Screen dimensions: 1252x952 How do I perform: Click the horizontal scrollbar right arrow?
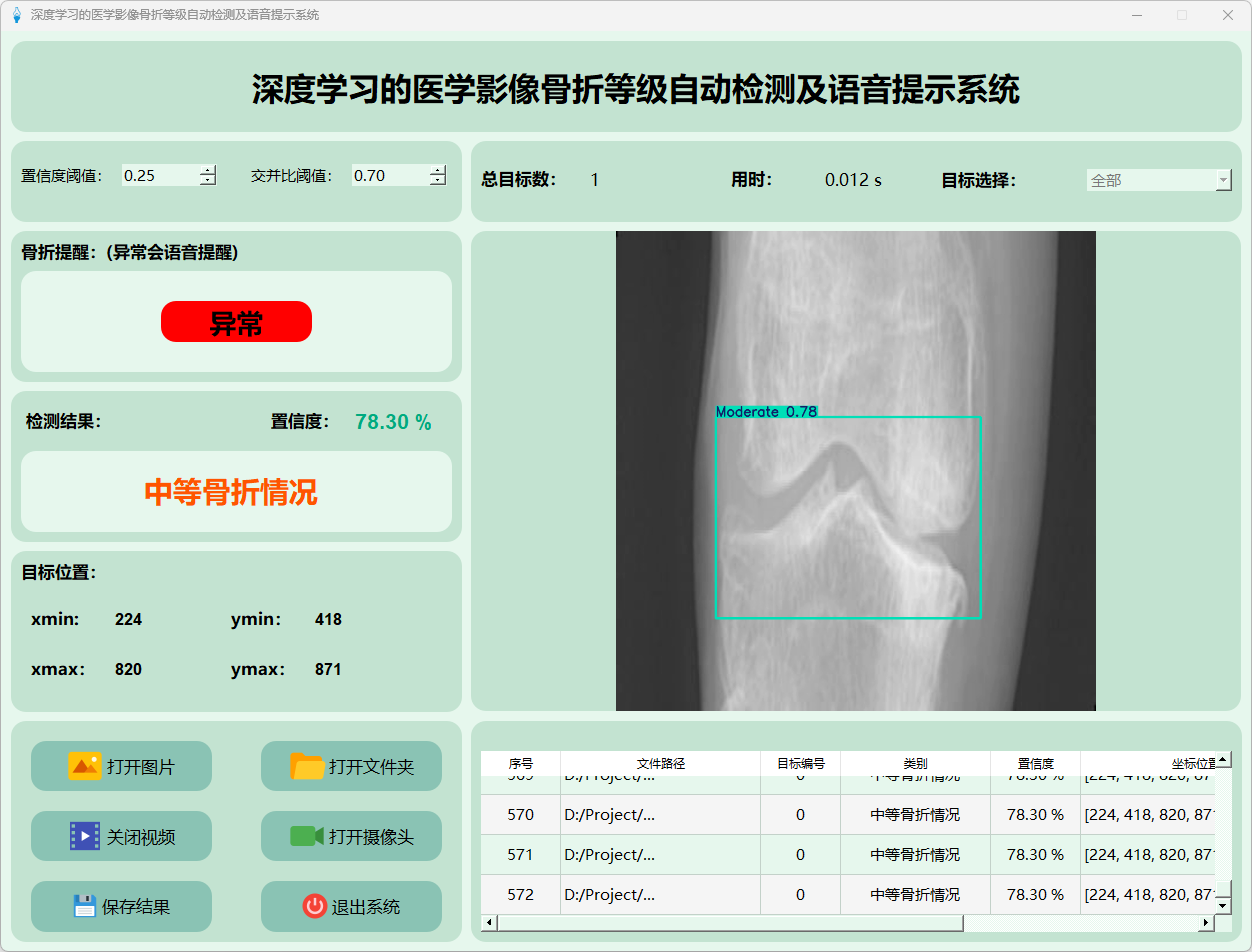click(x=1207, y=922)
